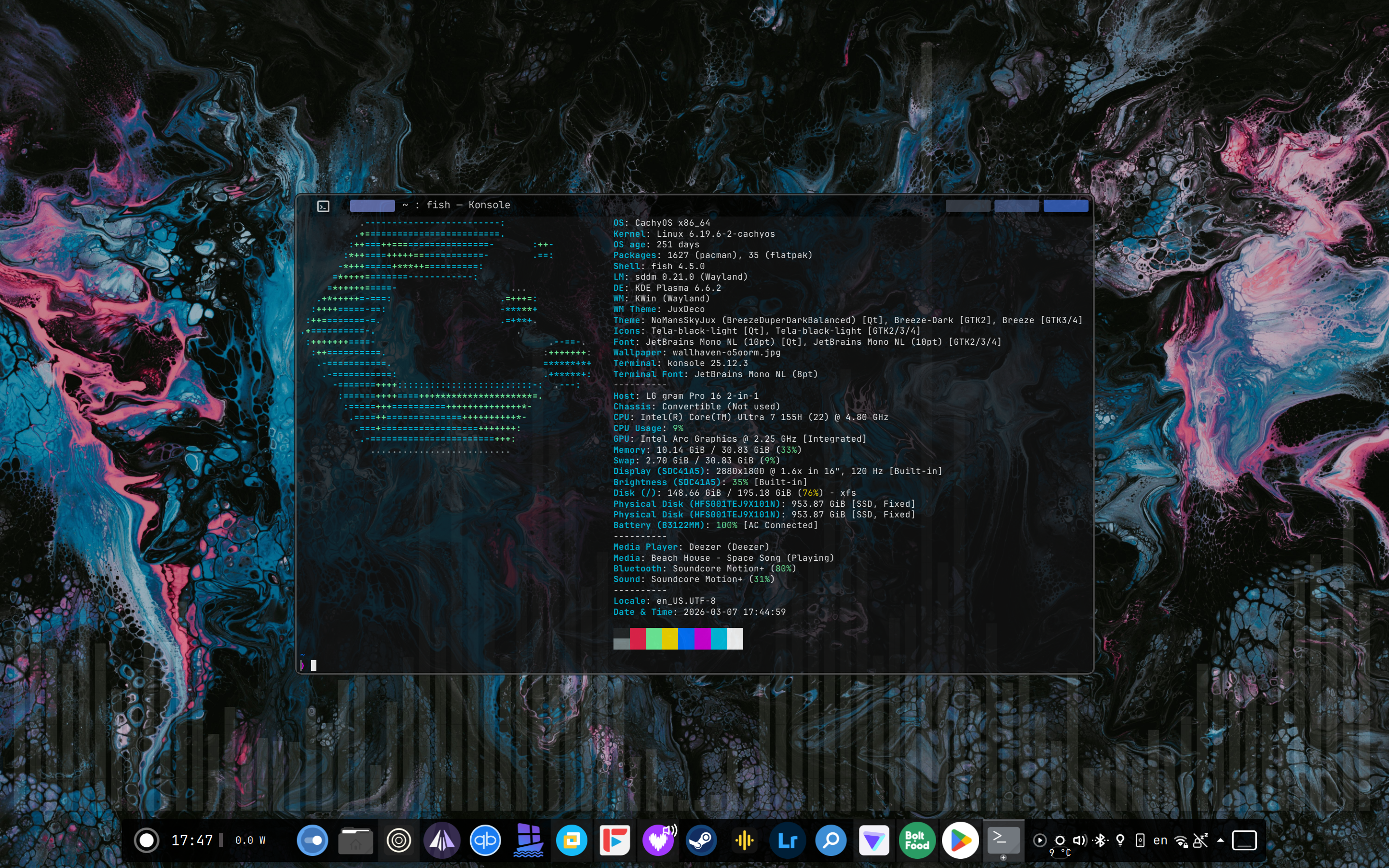Toggle Bluetooth from the system tray
This screenshot has width=1389, height=868.
[x=1100, y=841]
